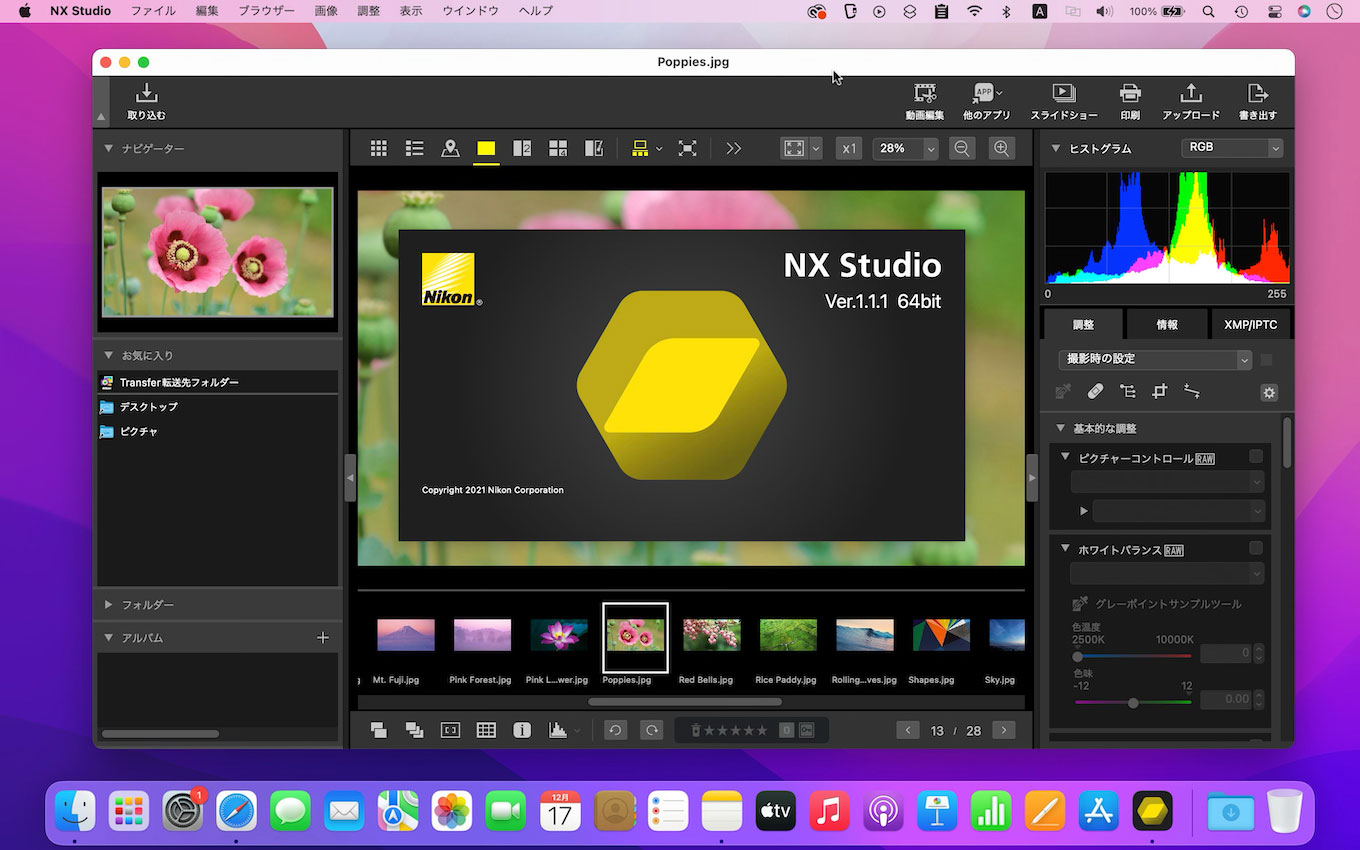Select the Mt. Fuji.jpg thumbnail

[406, 634]
